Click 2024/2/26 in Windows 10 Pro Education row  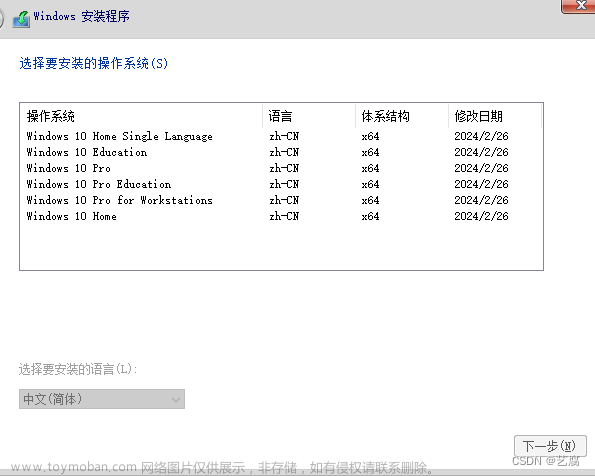click(x=481, y=184)
